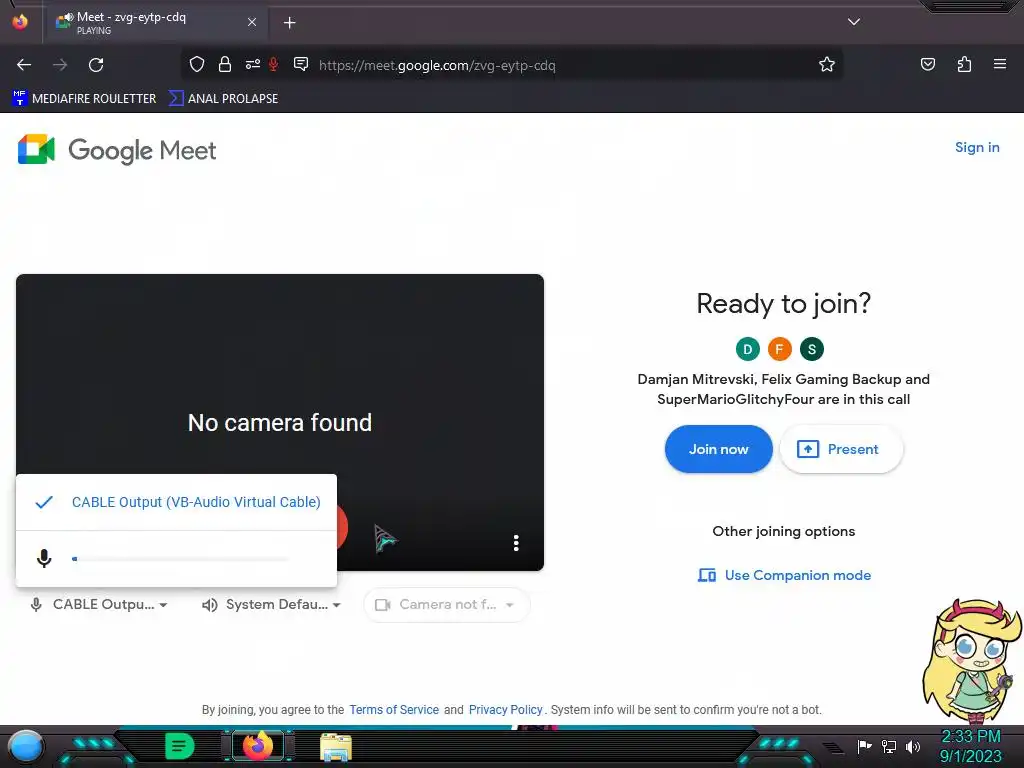Click the red microphone permission indicator
The image size is (1024, 768).
click(x=274, y=64)
